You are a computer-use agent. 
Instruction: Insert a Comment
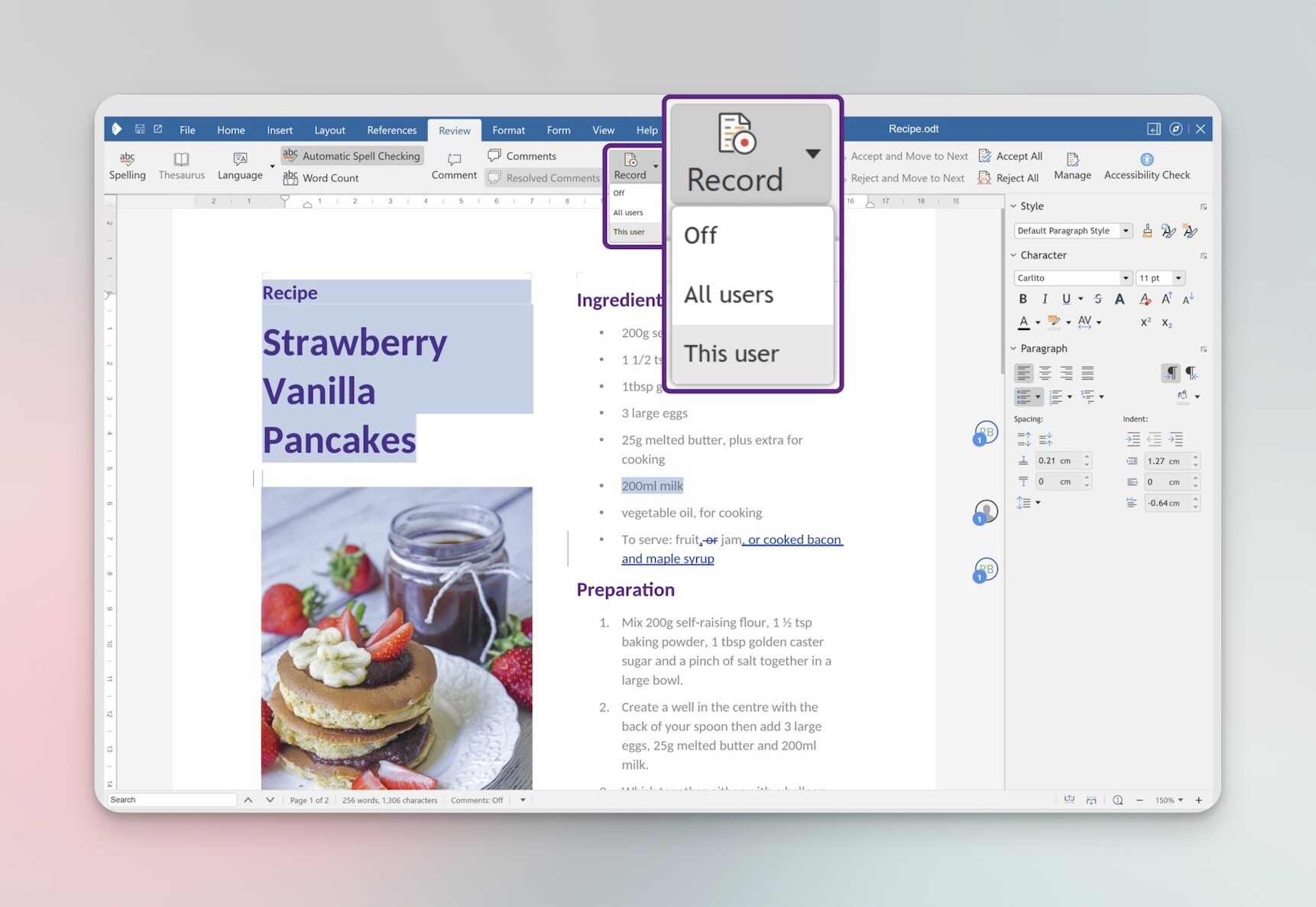[x=453, y=164]
